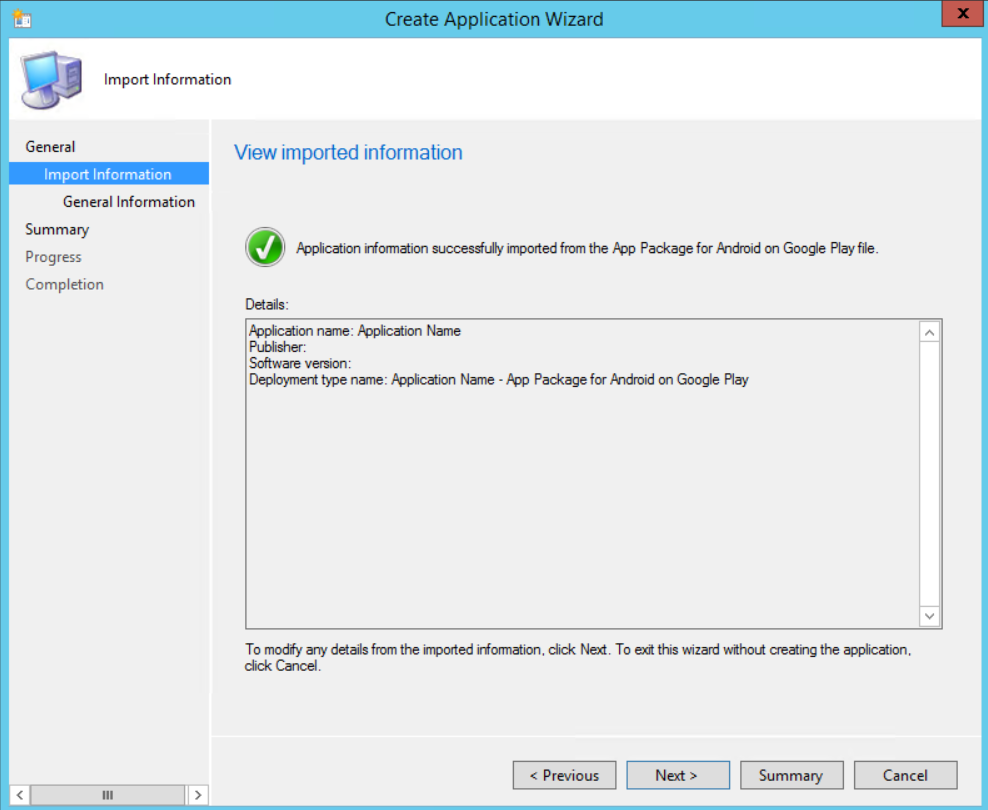This screenshot has height=810, width=988.
Task: Cancel the wizard with the Cancel button
Action: (x=905, y=775)
